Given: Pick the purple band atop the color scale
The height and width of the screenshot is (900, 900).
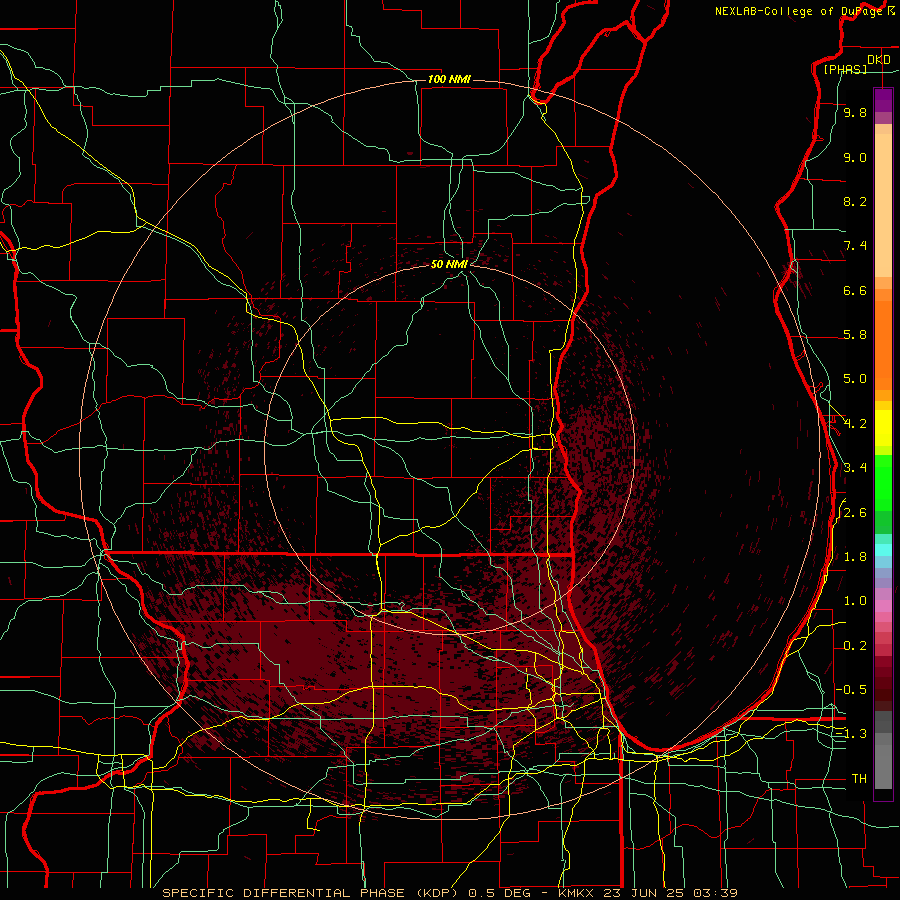Looking at the screenshot, I should pyautogui.click(x=883, y=100).
